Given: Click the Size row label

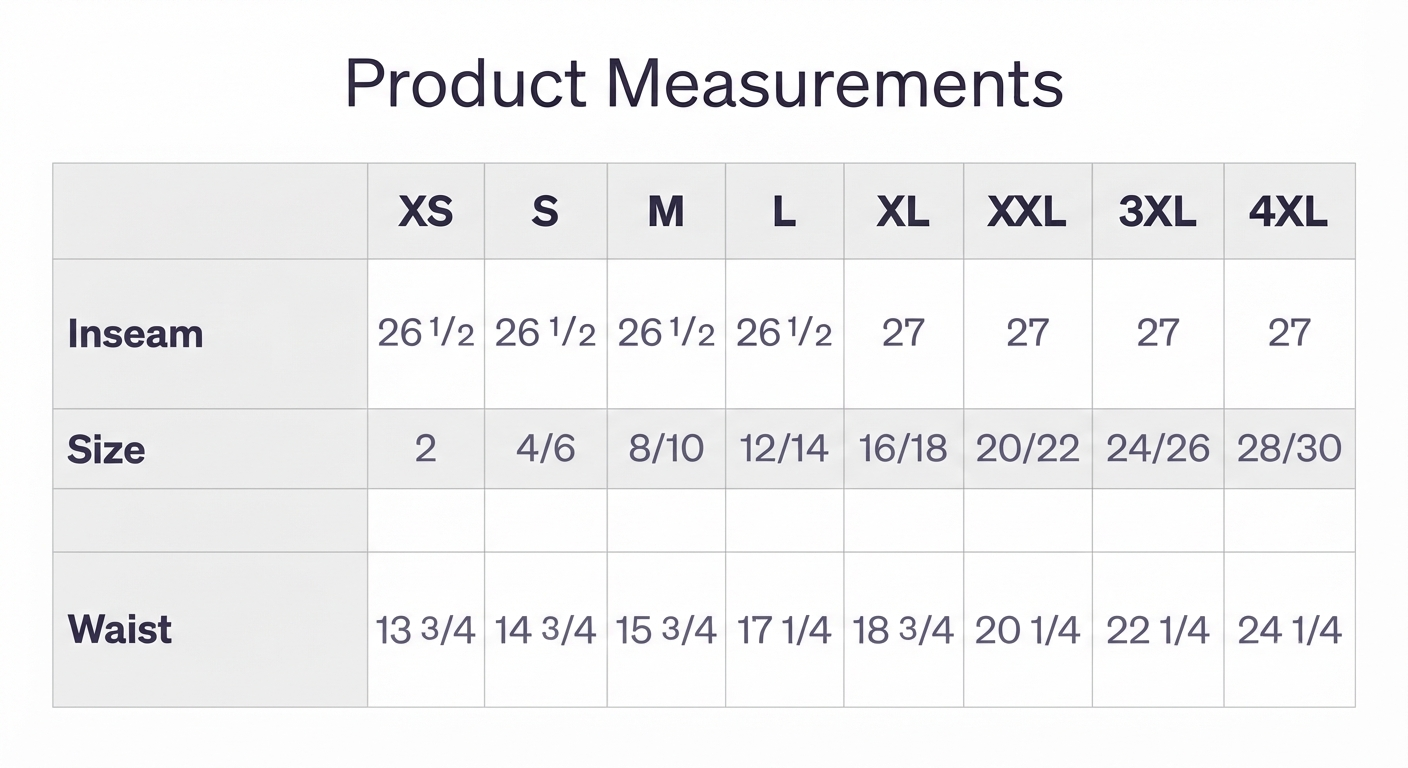Looking at the screenshot, I should [x=106, y=449].
